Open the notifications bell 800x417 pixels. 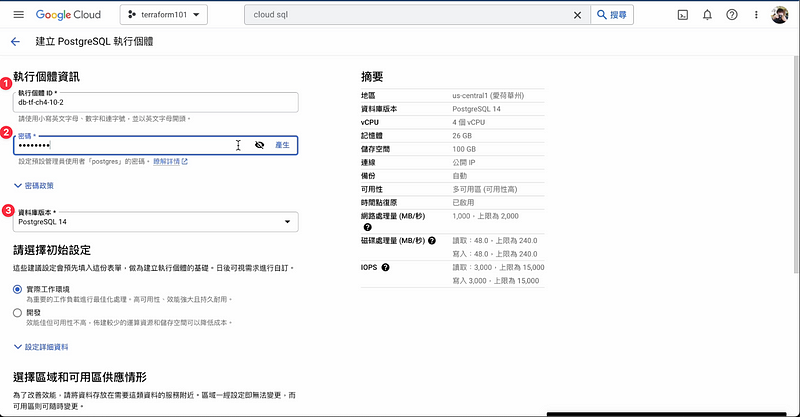tap(707, 15)
